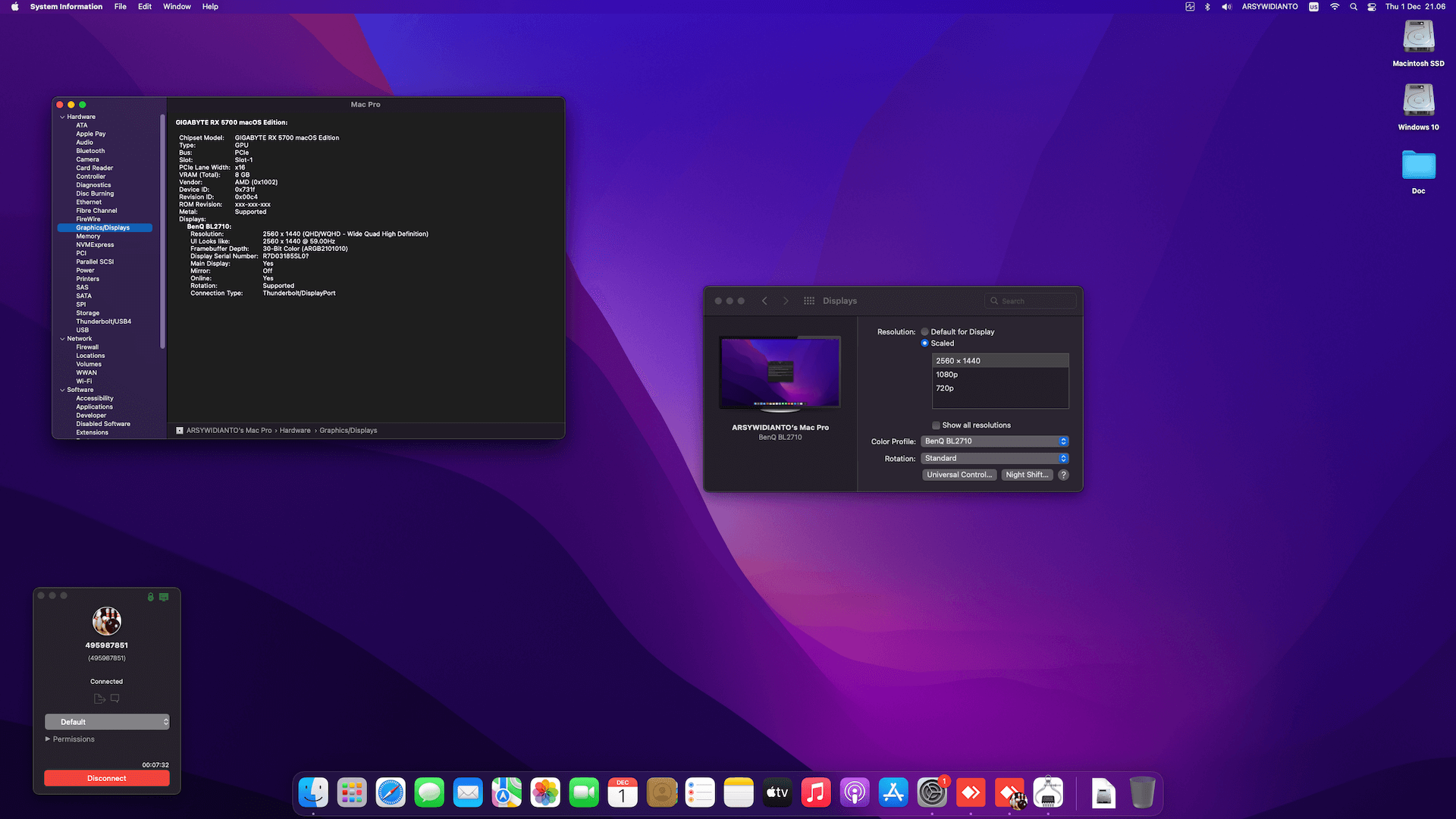Click the file transfer icon in AnyDesk panel
Viewport: 1456px width, 819px height.
(x=99, y=698)
